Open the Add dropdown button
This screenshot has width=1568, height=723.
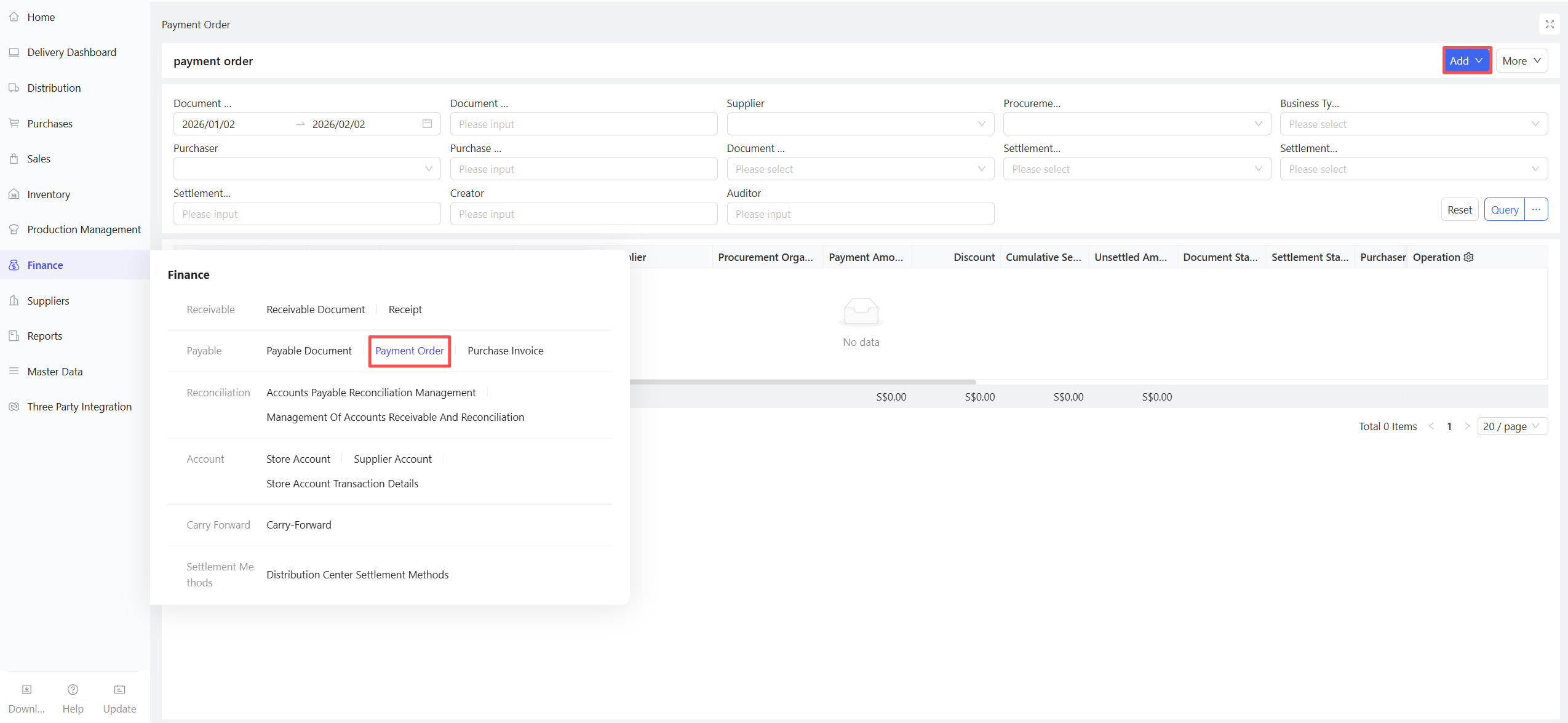pyautogui.click(x=1467, y=60)
